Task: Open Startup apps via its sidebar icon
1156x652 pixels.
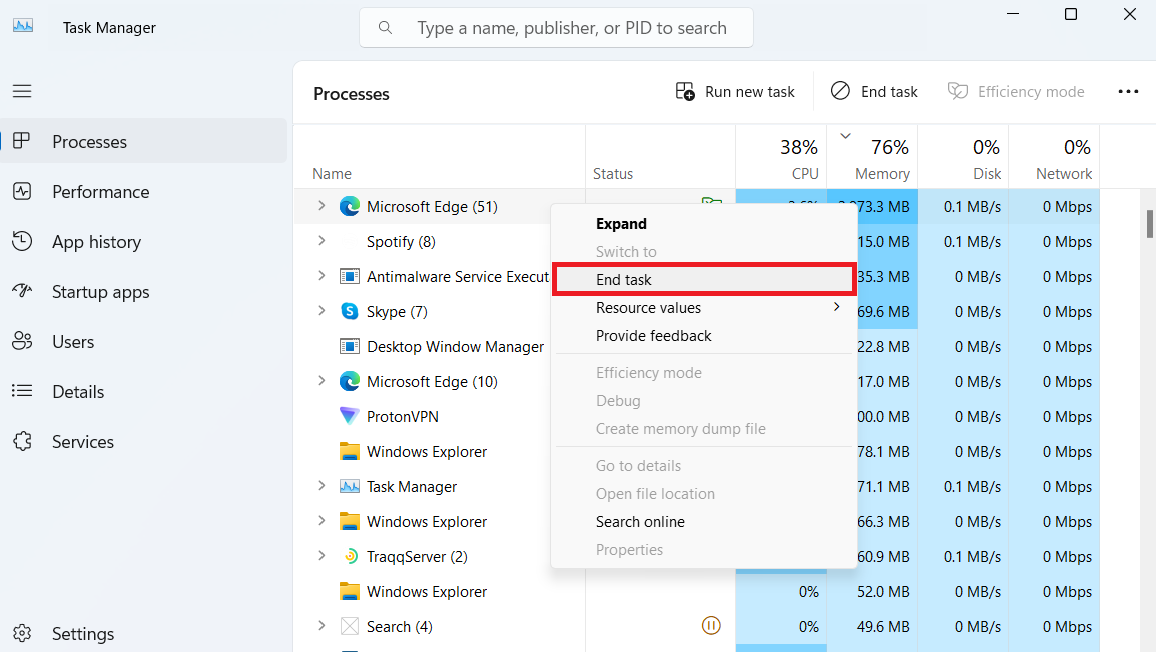Action: 22,291
